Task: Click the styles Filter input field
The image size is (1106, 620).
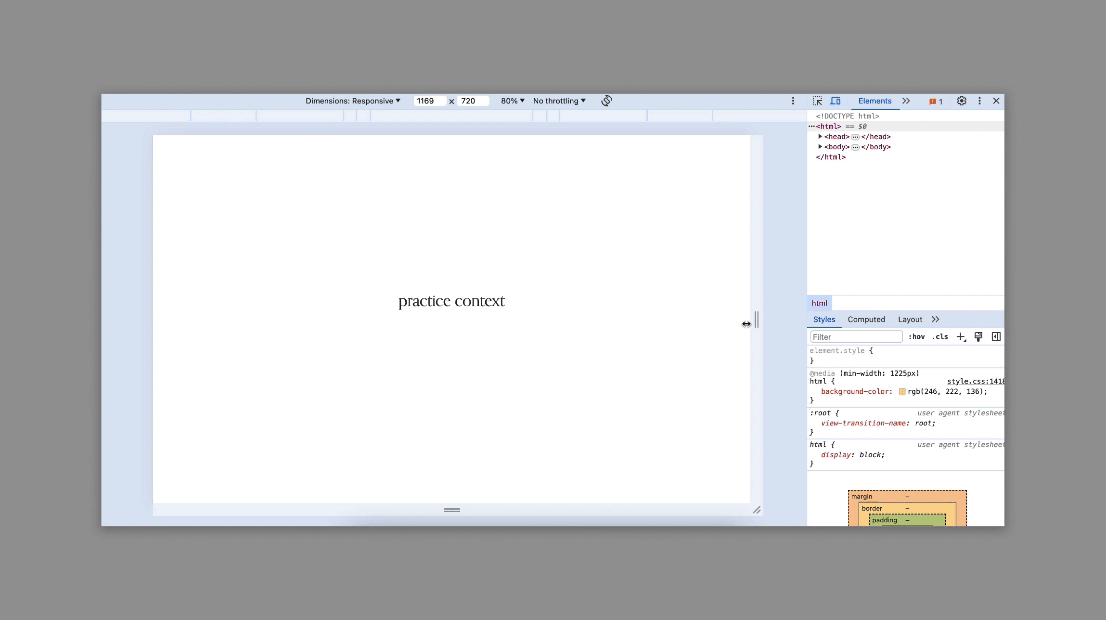Action: 856,337
